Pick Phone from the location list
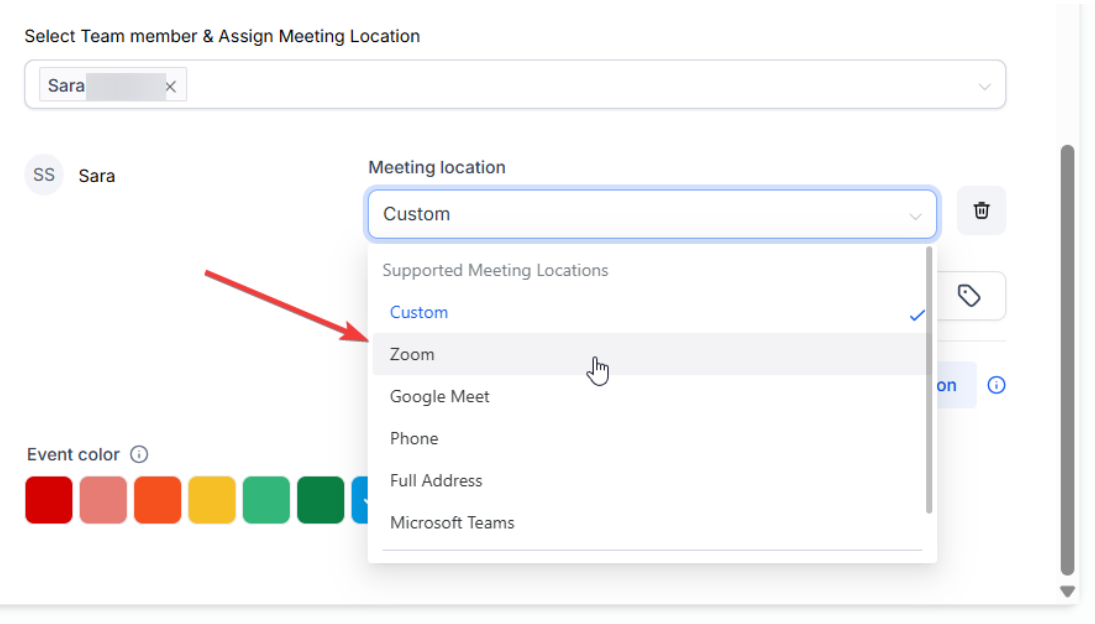Image resolution: width=1095 pixels, height=624 pixels. pos(414,438)
